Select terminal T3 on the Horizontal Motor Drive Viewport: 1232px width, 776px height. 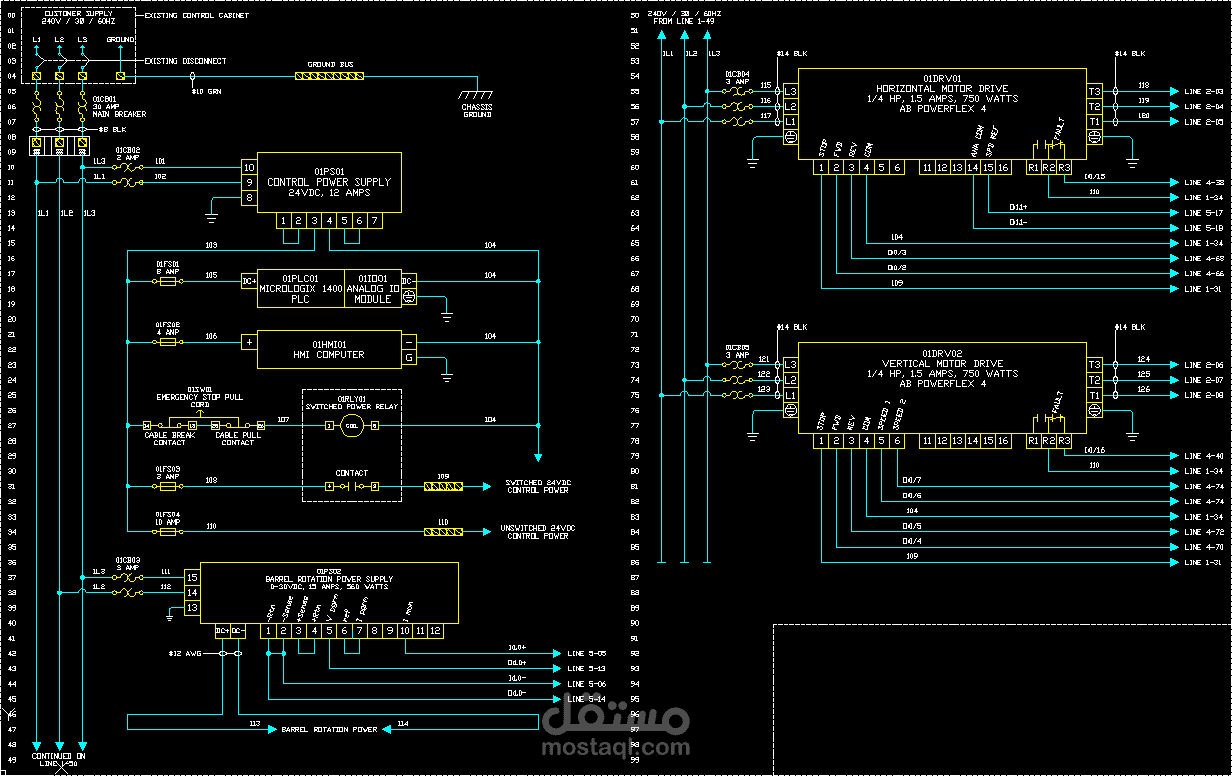click(x=1094, y=91)
